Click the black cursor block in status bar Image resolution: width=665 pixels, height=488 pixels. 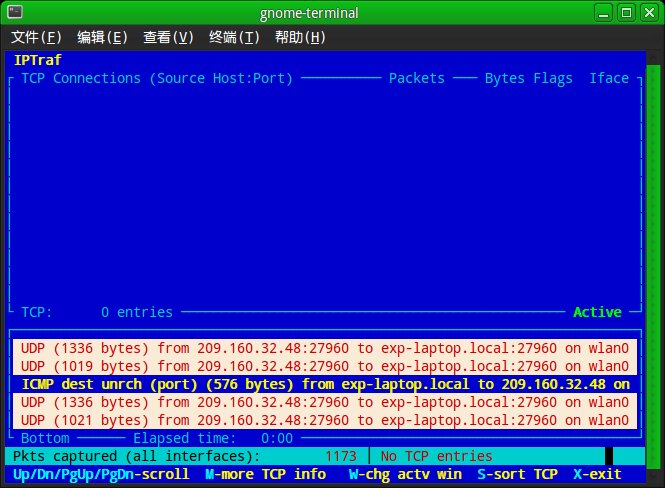(x=609, y=456)
